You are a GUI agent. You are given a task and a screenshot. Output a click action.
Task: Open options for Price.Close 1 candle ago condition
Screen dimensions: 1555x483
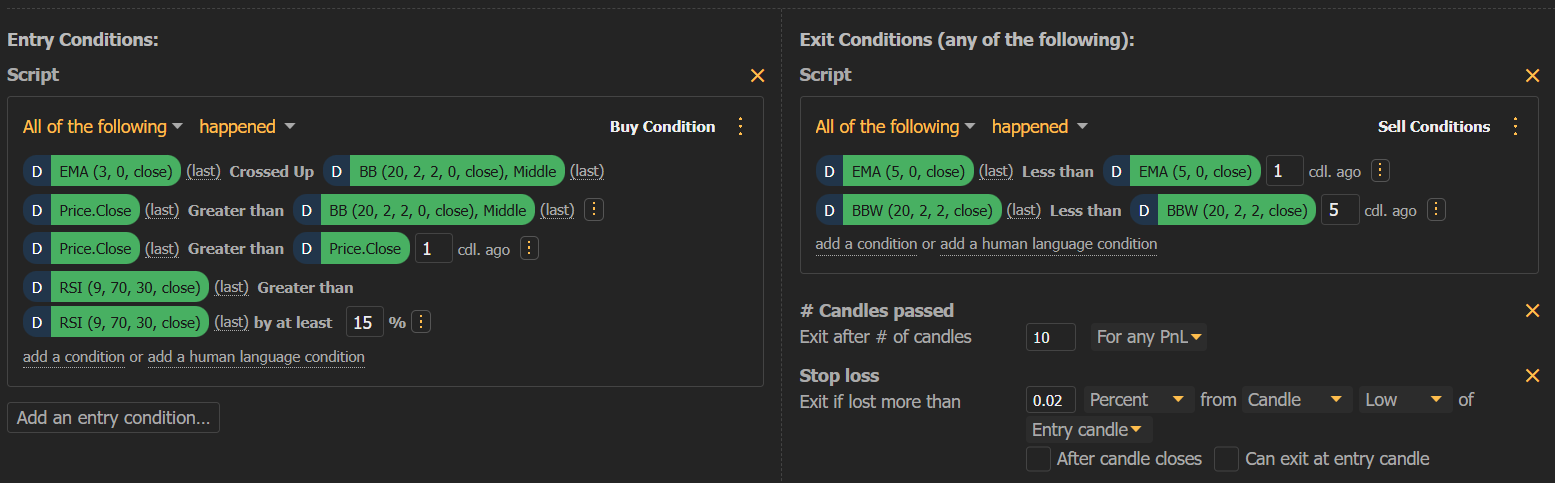(529, 248)
